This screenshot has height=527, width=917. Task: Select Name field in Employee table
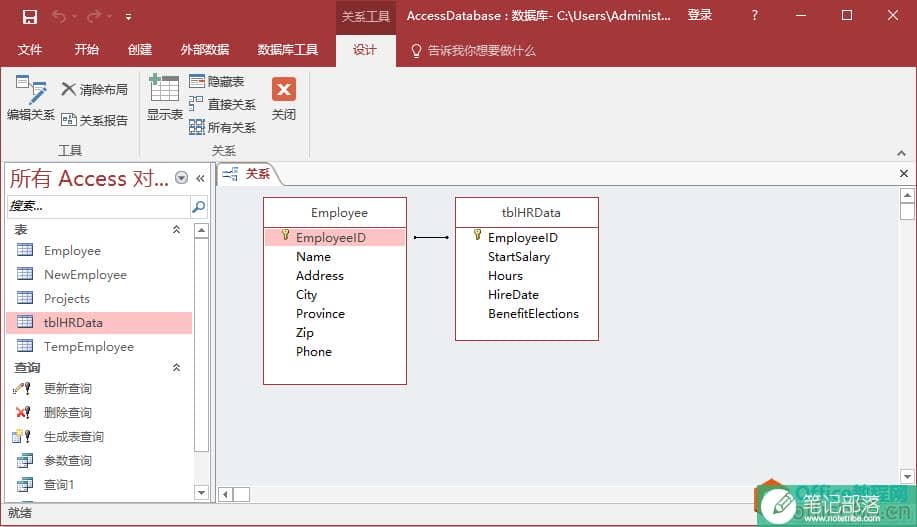pos(335,257)
